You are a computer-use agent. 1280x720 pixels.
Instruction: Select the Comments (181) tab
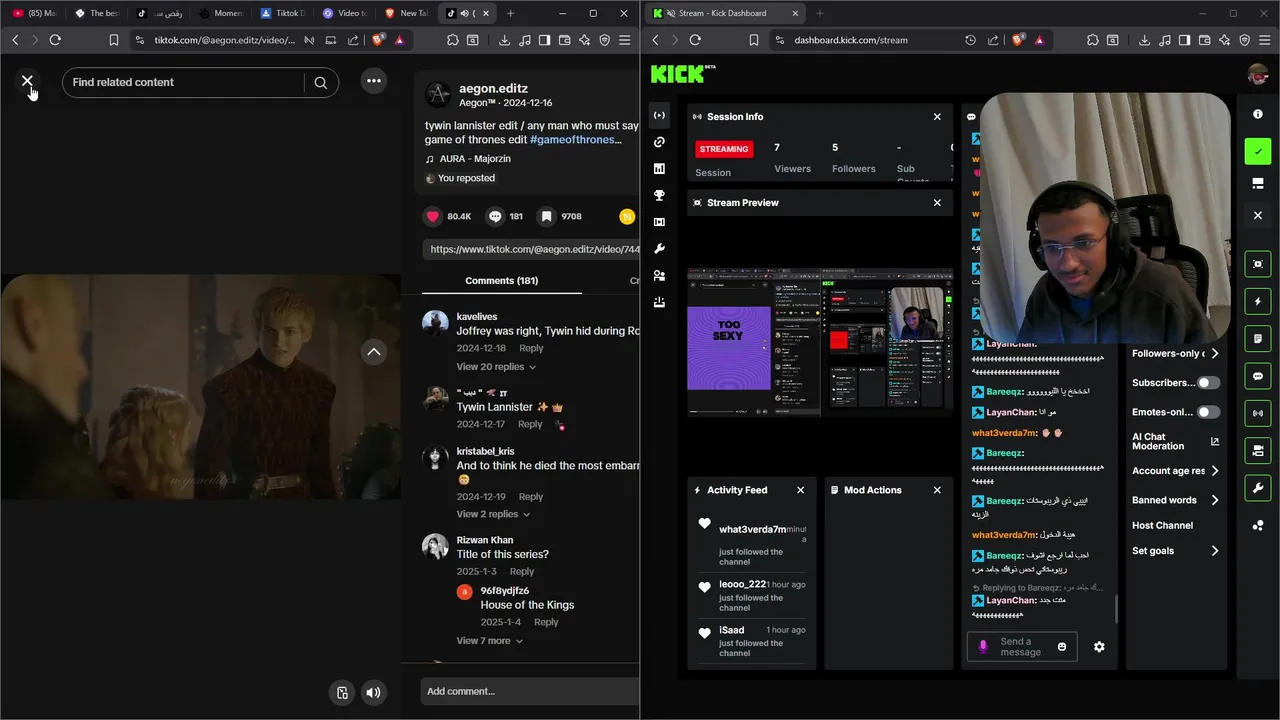click(501, 281)
